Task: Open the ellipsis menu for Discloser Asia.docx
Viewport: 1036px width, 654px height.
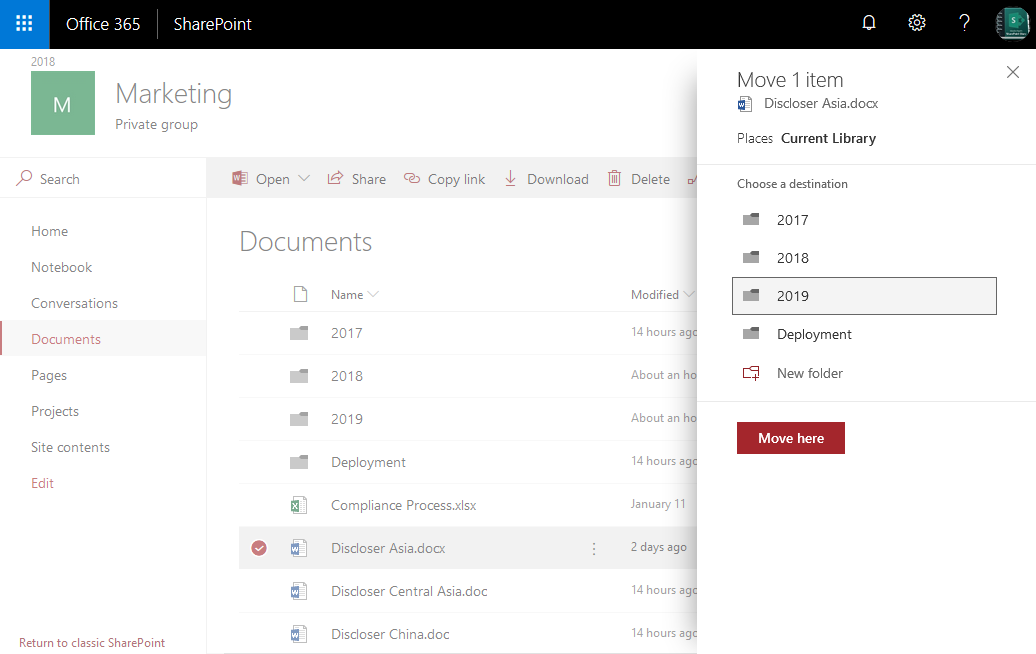Action: tap(593, 548)
